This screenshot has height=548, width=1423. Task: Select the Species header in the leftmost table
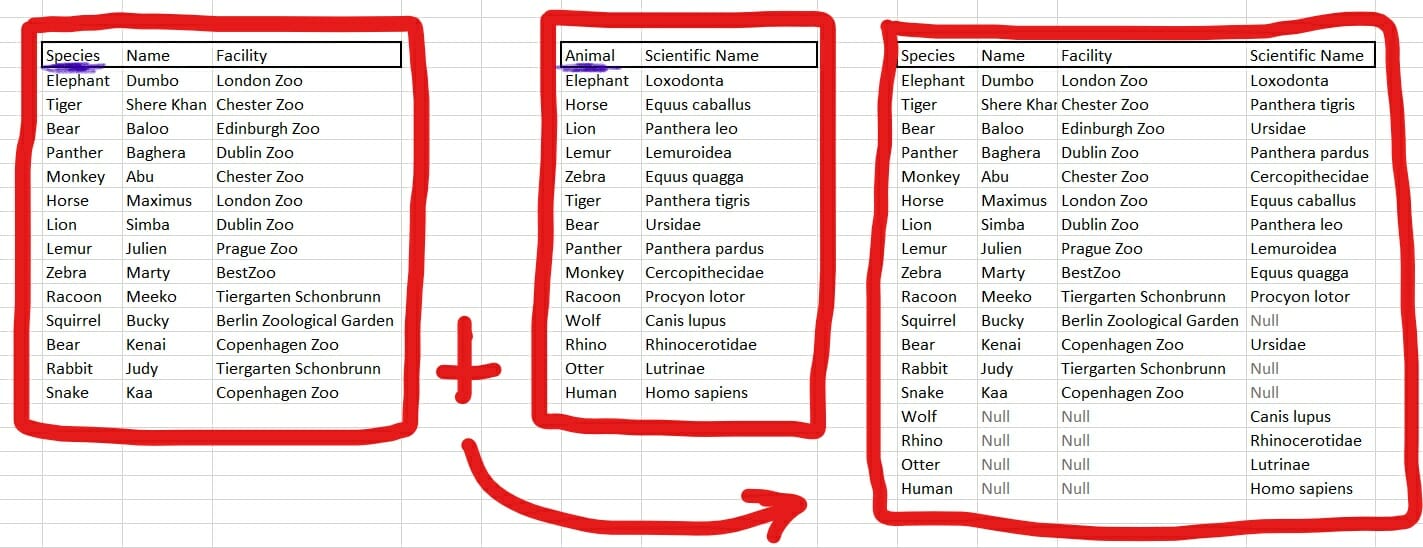pyautogui.click(x=73, y=56)
